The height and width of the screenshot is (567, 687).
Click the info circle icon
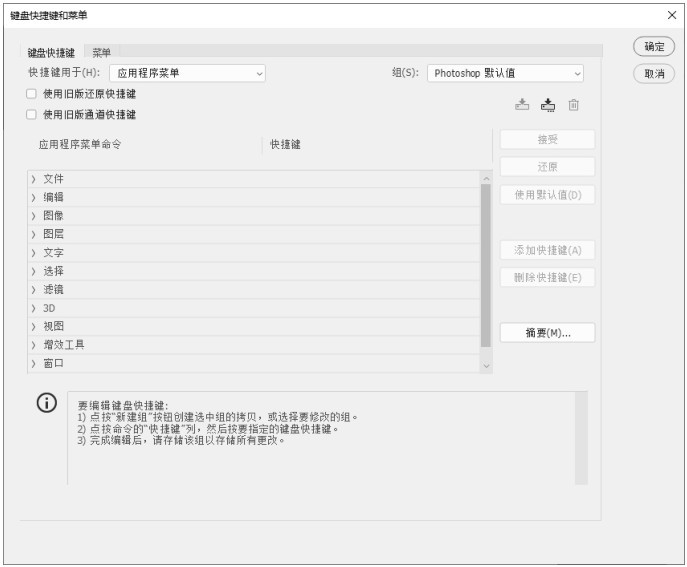point(47,402)
